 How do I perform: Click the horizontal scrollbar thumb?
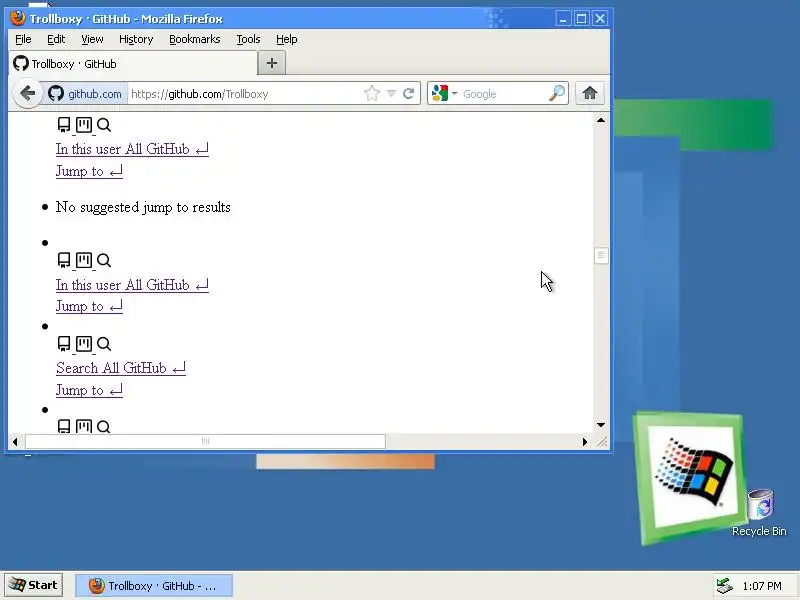[x=205, y=441]
